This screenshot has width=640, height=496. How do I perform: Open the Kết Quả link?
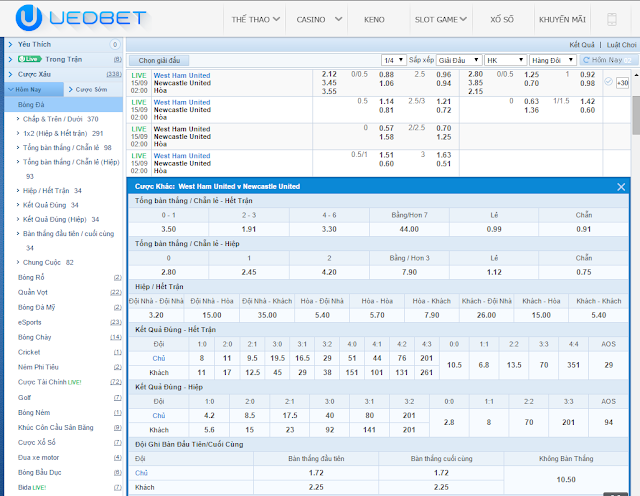(x=582, y=44)
